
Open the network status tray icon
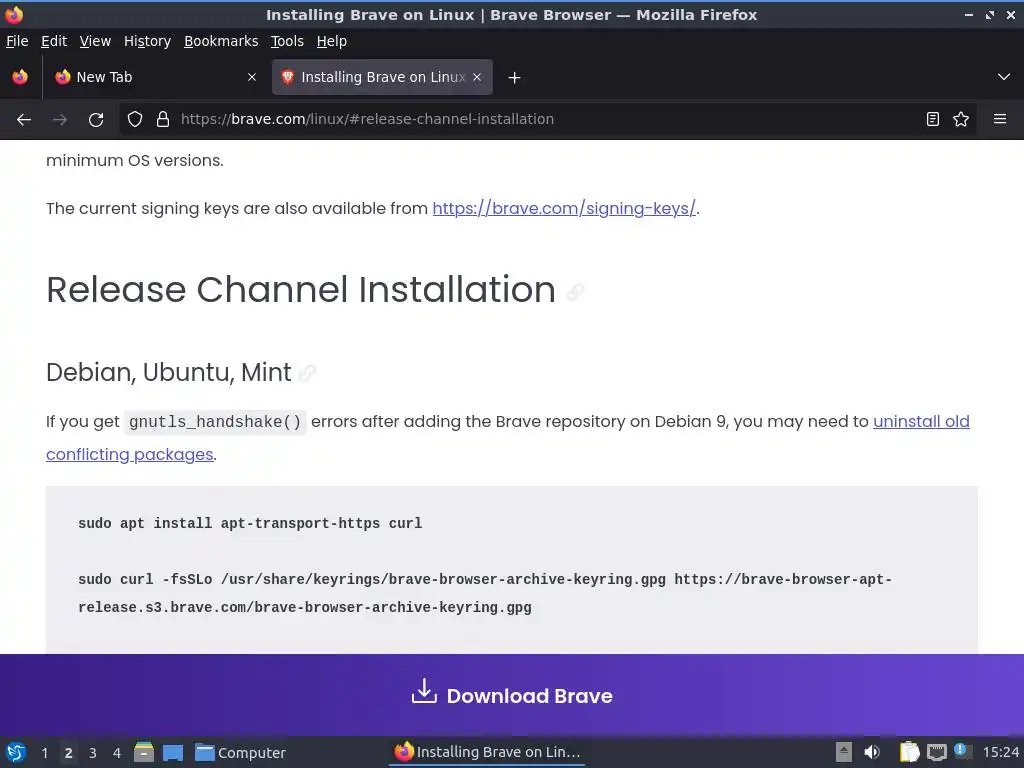[x=937, y=752]
